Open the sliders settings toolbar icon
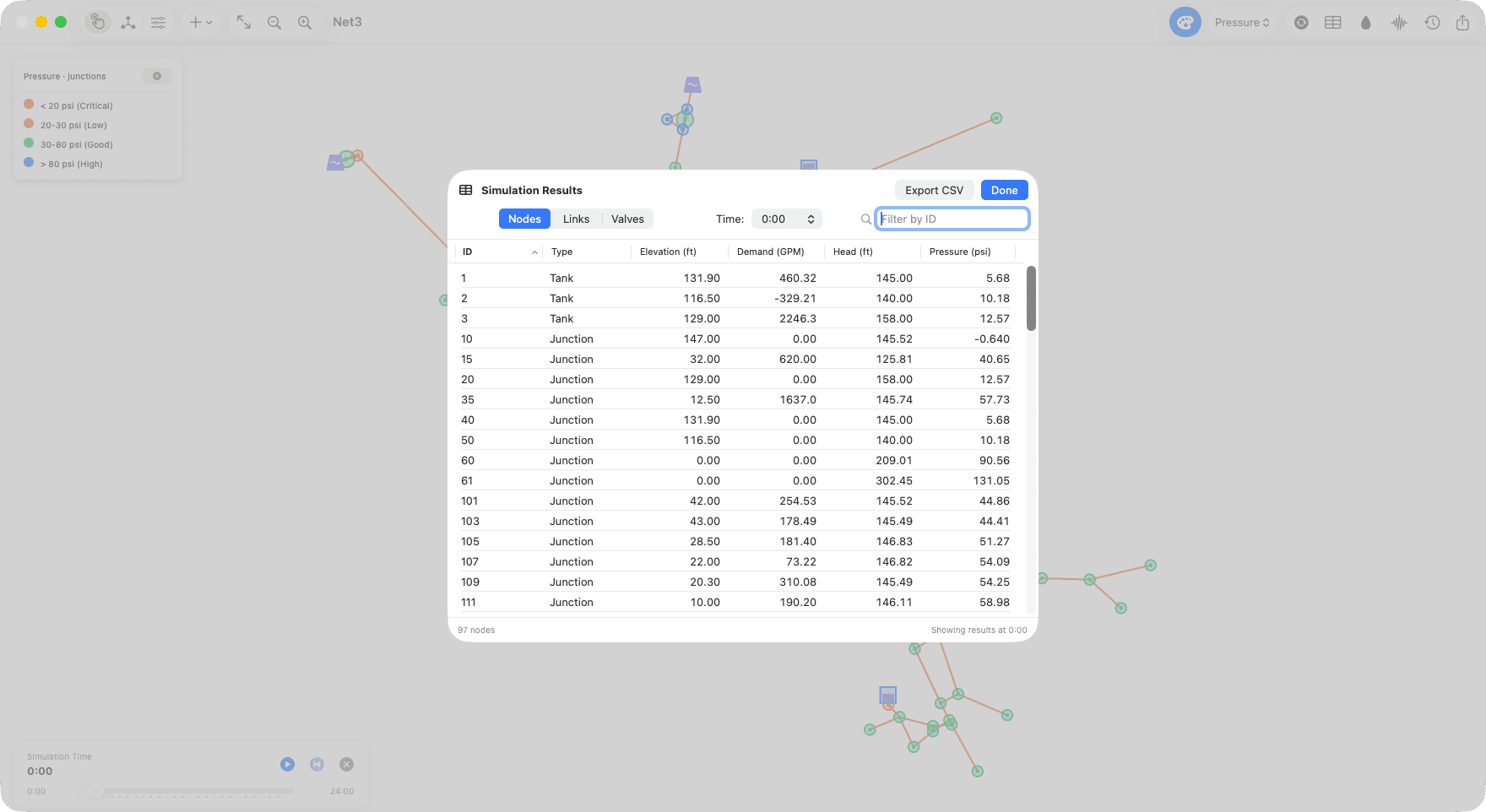The width and height of the screenshot is (1486, 812). (158, 22)
